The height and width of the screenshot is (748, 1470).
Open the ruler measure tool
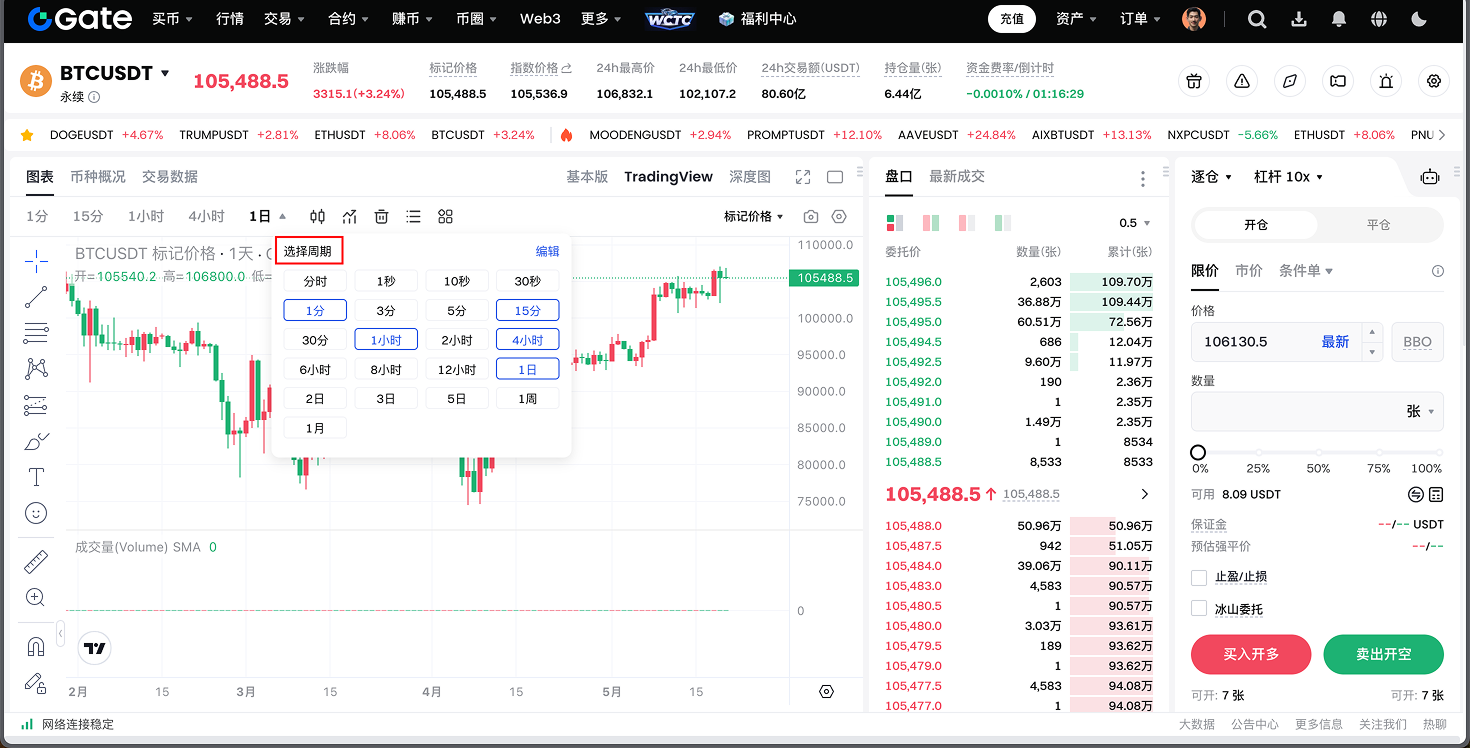(x=36, y=562)
